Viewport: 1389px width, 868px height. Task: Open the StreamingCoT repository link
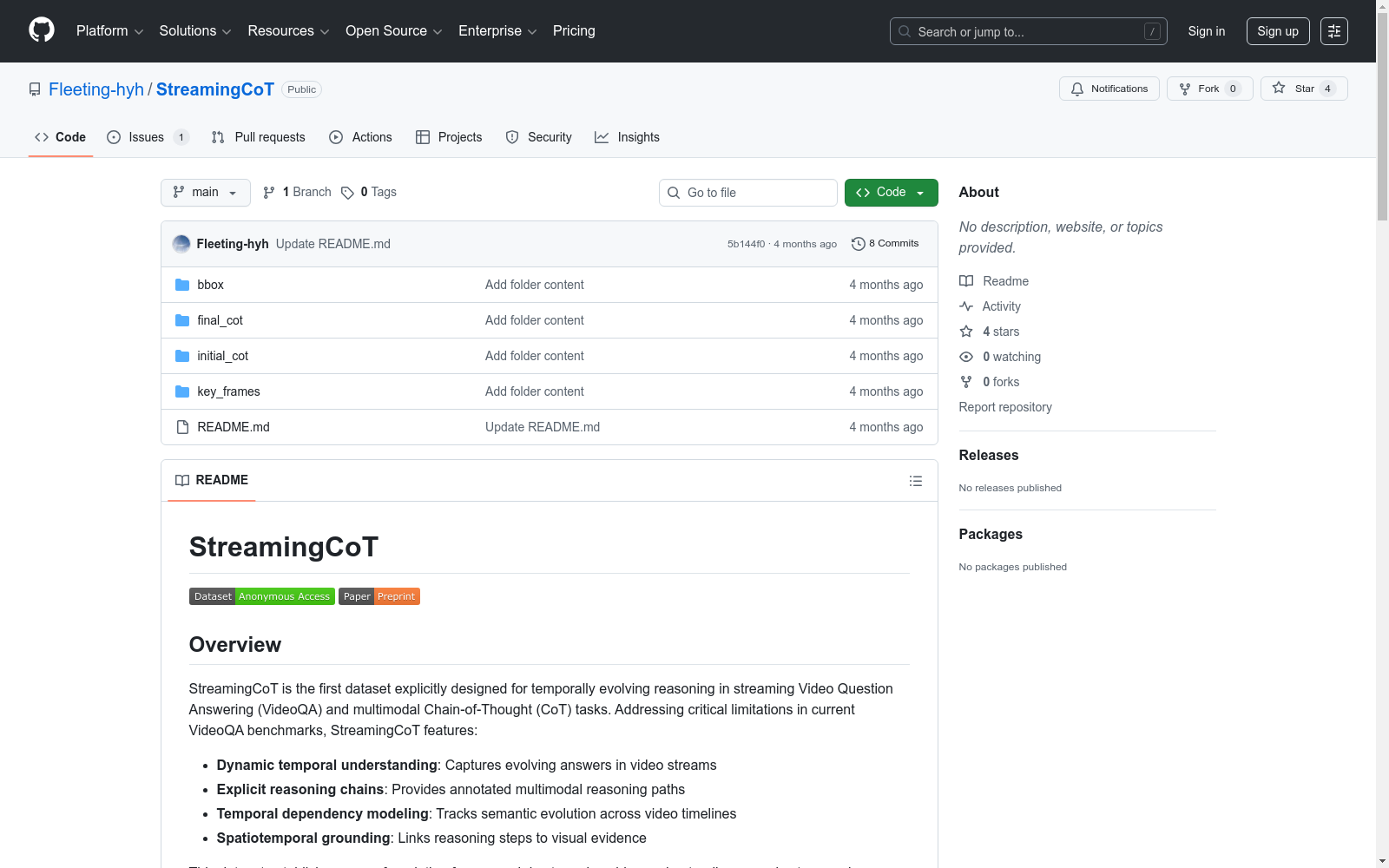coord(215,89)
